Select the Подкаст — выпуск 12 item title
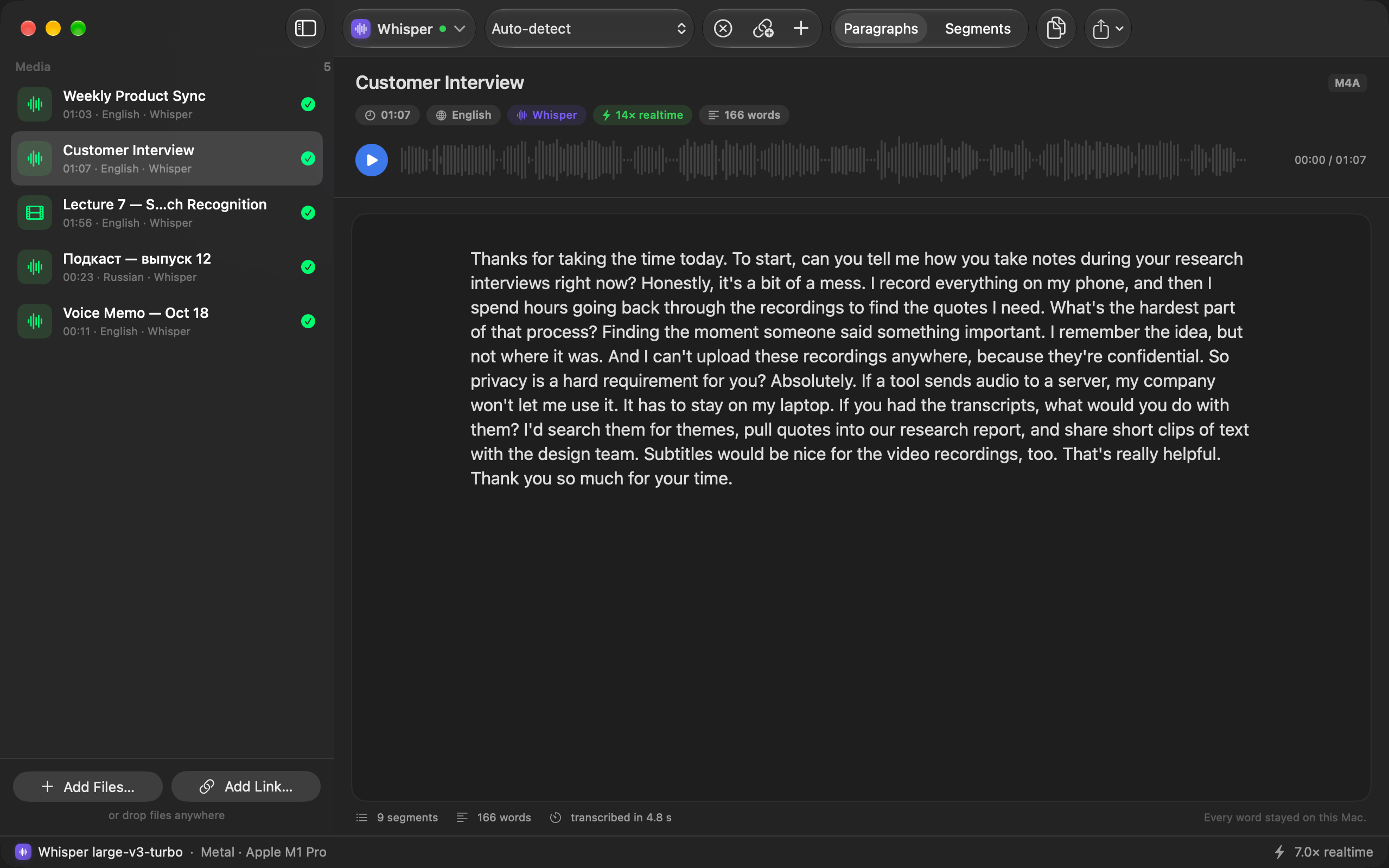1389x868 pixels. tap(137, 259)
